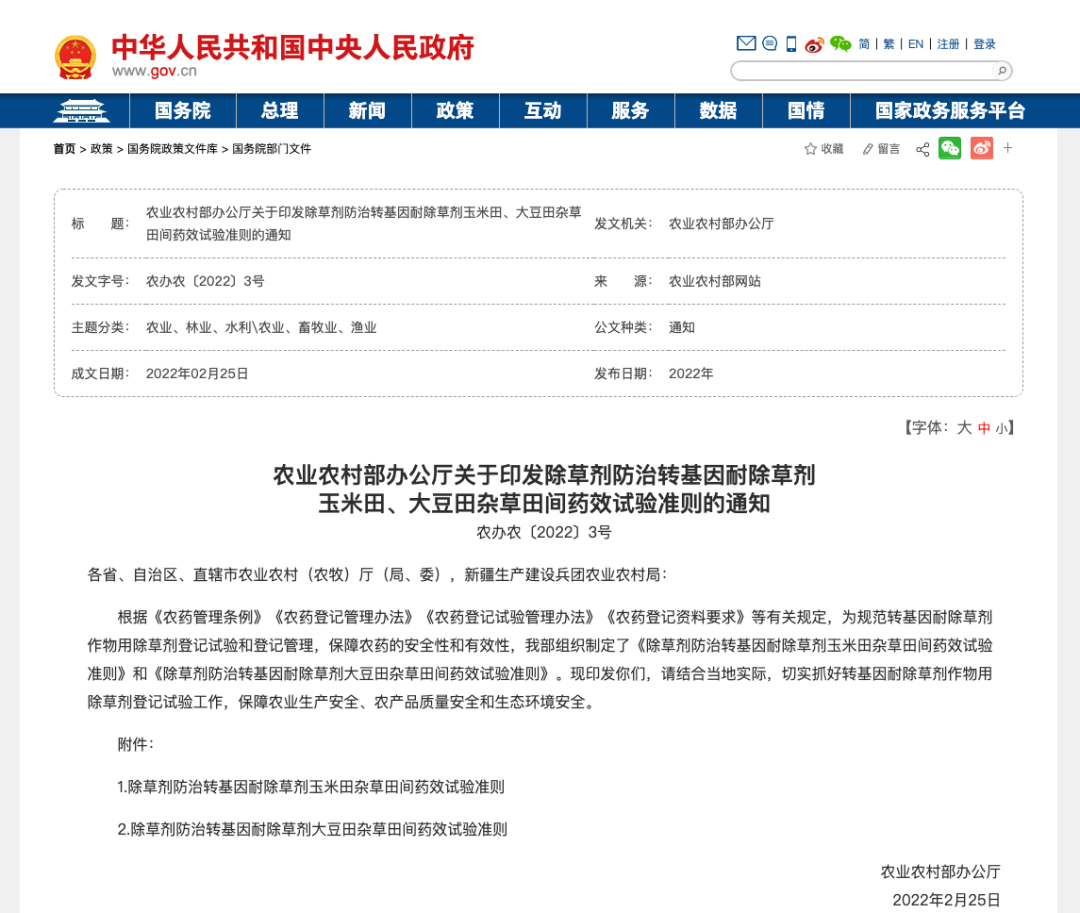
Task: Switch to English EN version
Action: [915, 44]
